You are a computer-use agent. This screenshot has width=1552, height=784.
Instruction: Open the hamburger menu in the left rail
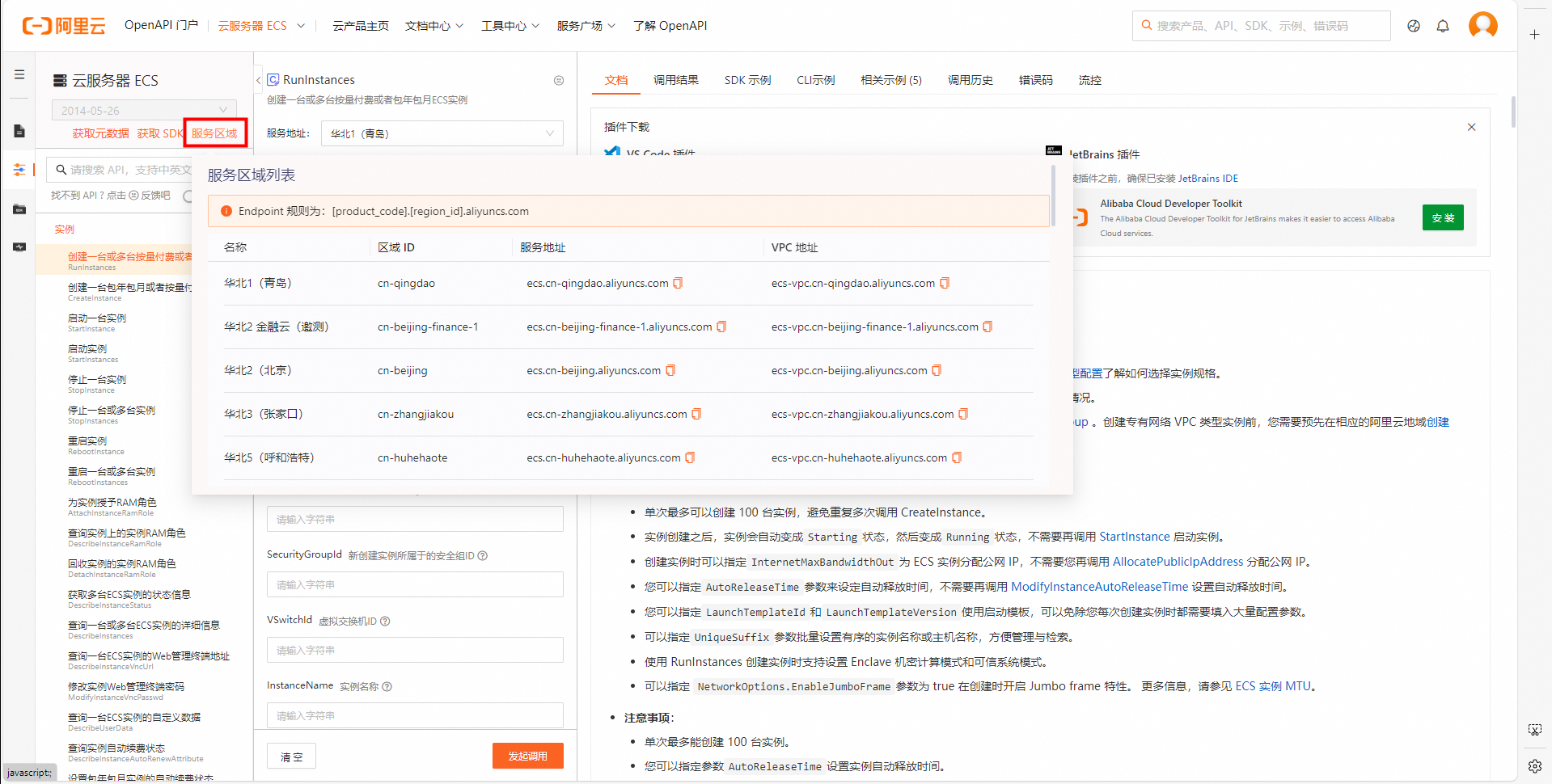point(19,74)
